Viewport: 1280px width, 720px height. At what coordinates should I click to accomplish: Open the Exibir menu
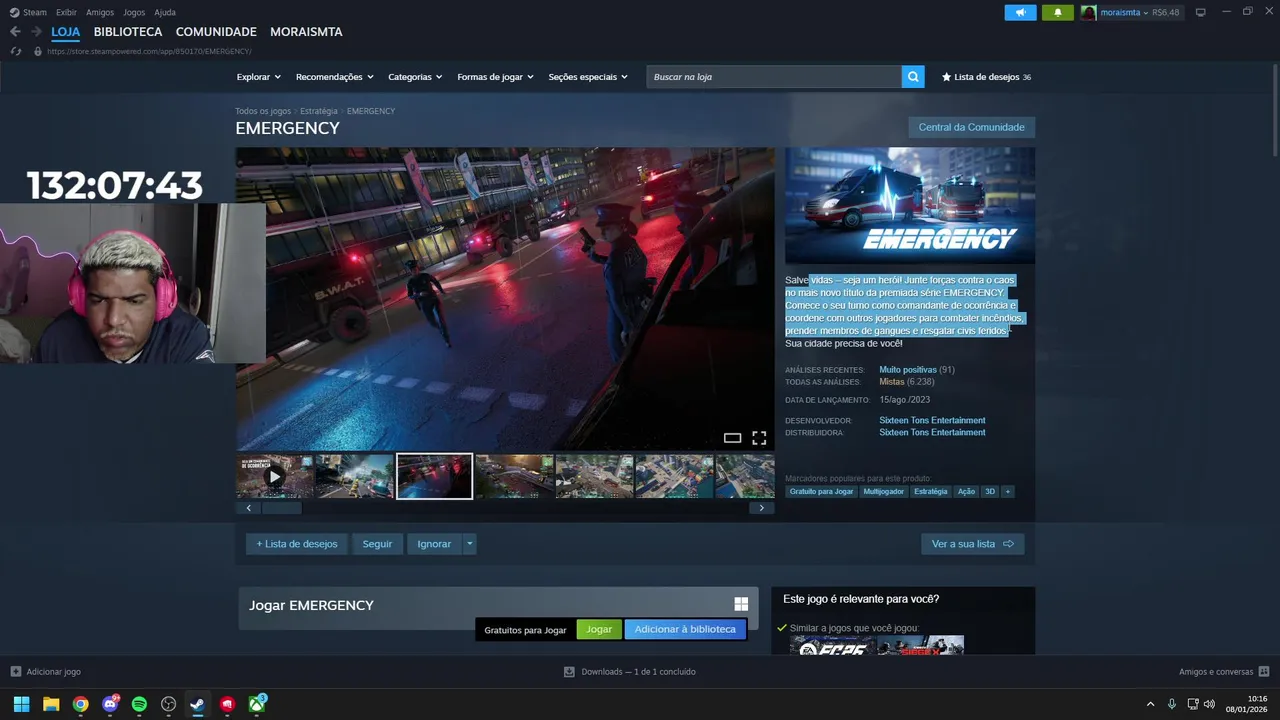[66, 12]
